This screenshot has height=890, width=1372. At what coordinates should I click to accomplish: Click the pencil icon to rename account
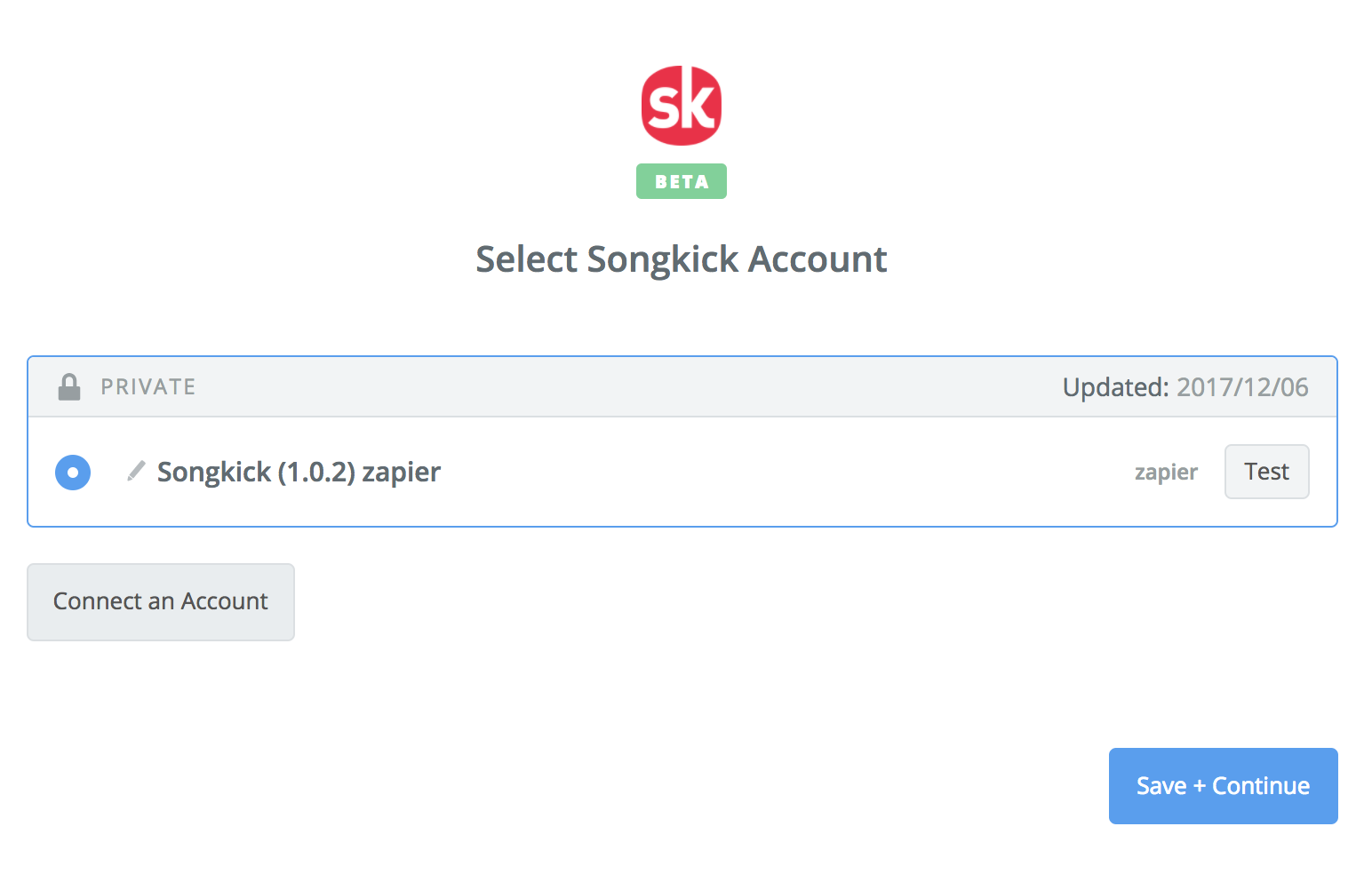(136, 471)
